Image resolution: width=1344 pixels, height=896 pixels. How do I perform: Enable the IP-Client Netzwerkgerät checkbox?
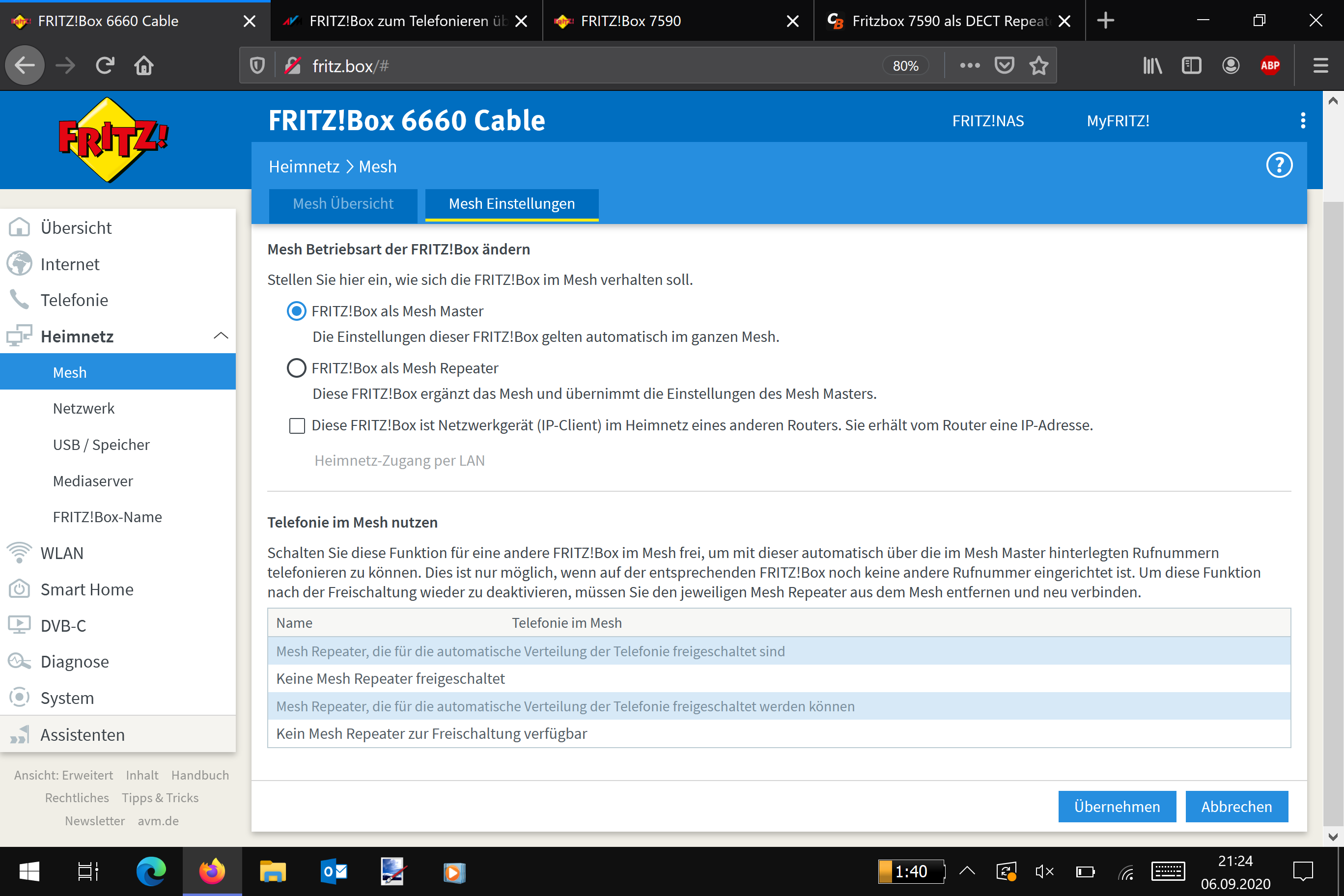coord(297,426)
